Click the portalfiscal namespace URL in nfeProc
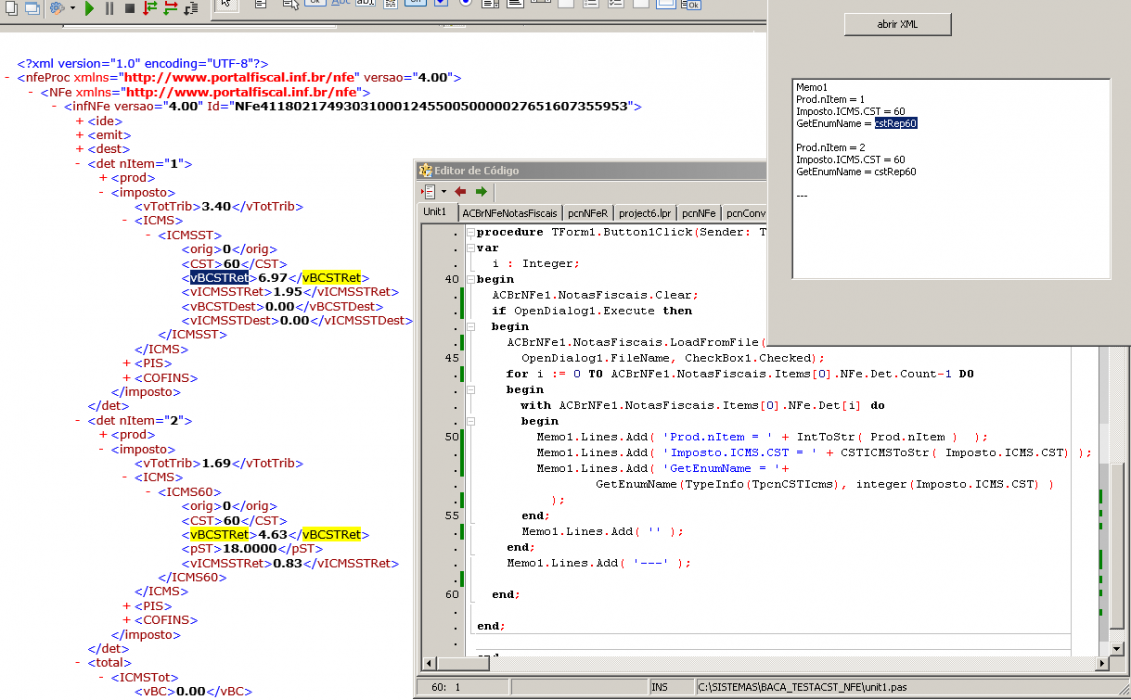Image resolution: width=1131 pixels, height=700 pixels. 240,78
